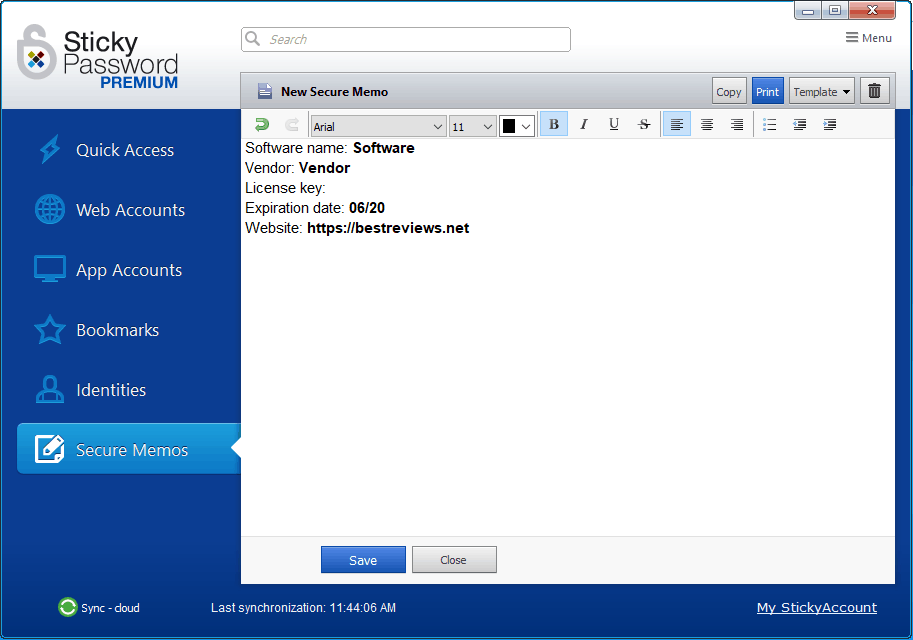The height and width of the screenshot is (640, 913).
Task: Open the Template dropdown
Action: pyautogui.click(x=821, y=90)
